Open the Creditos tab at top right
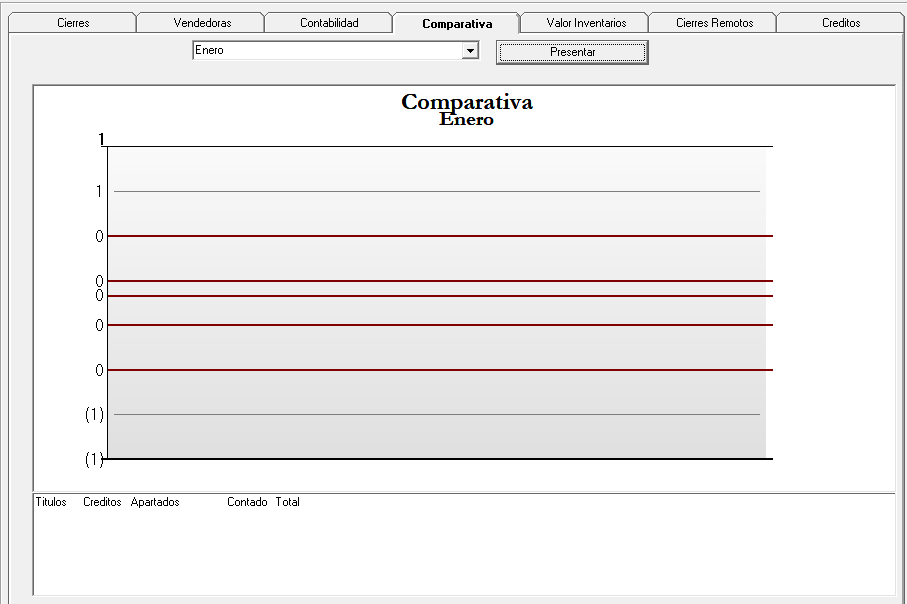Viewport: 907px width, 604px height. pos(841,23)
